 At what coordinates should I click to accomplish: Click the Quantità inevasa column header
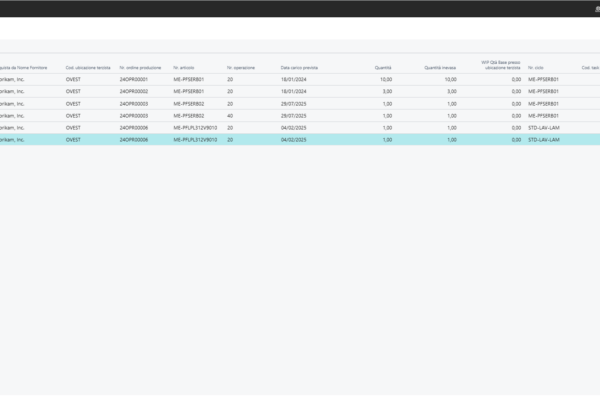tap(440, 68)
